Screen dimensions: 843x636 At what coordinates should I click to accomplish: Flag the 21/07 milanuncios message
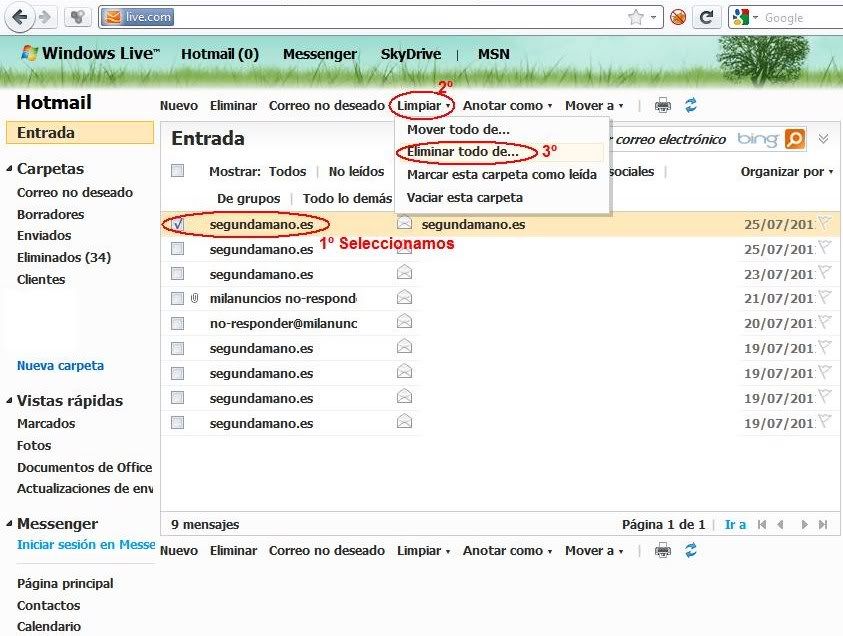[825, 297]
